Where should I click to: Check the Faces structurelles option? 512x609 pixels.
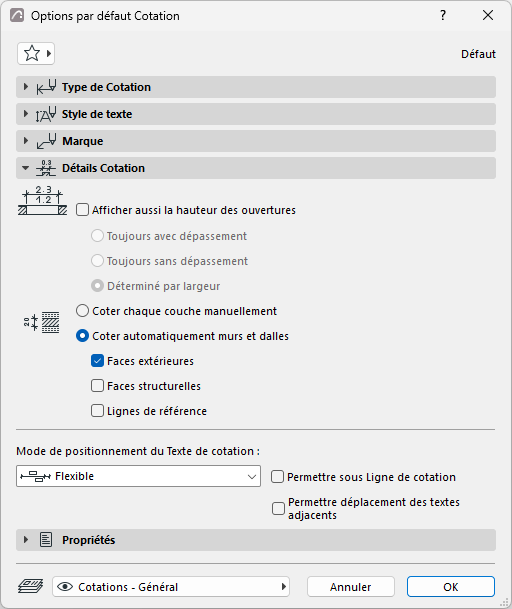(97, 386)
